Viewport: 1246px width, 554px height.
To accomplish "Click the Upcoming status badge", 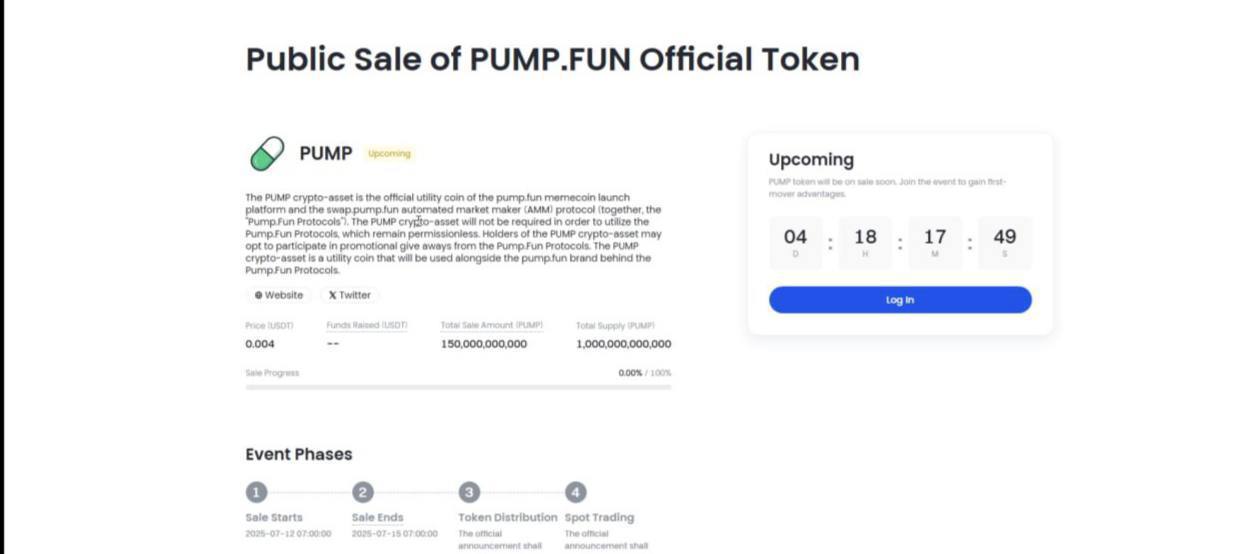I will (x=389, y=154).
